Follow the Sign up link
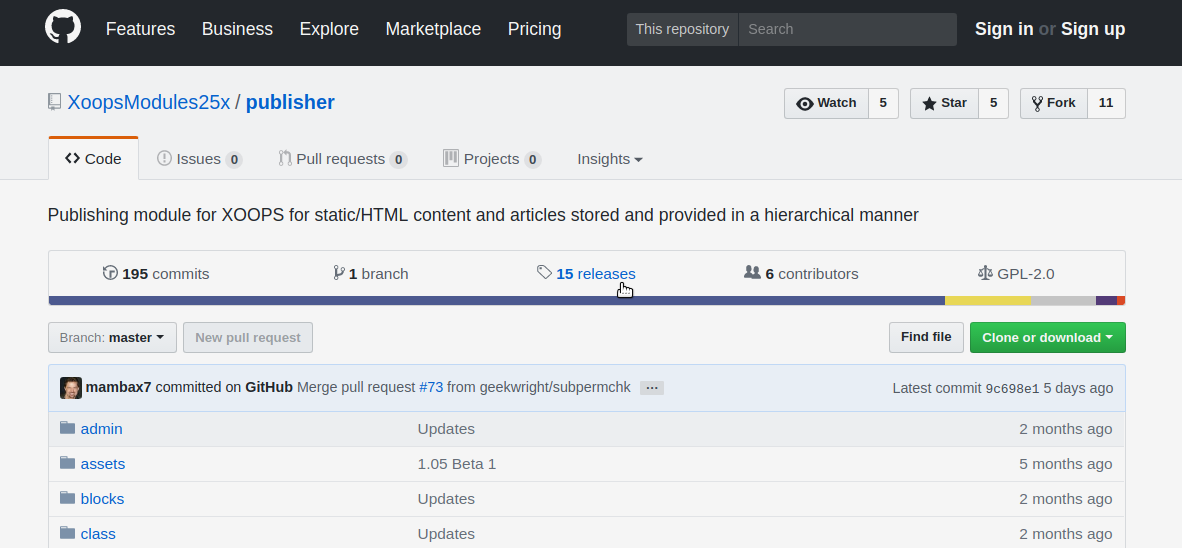1182x548 pixels. (1093, 29)
